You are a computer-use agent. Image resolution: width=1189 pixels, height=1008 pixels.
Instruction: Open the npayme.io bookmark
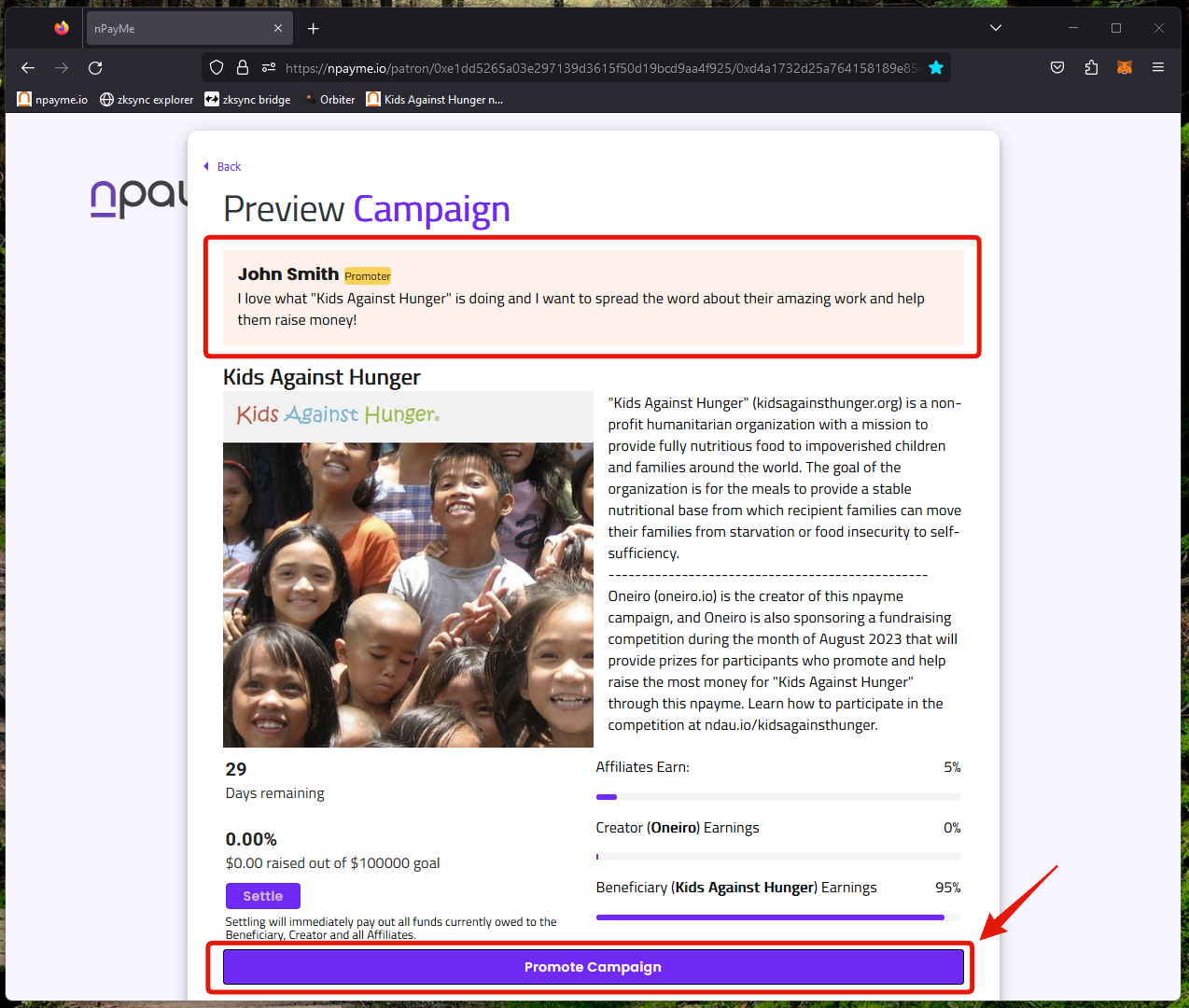[x=52, y=99]
